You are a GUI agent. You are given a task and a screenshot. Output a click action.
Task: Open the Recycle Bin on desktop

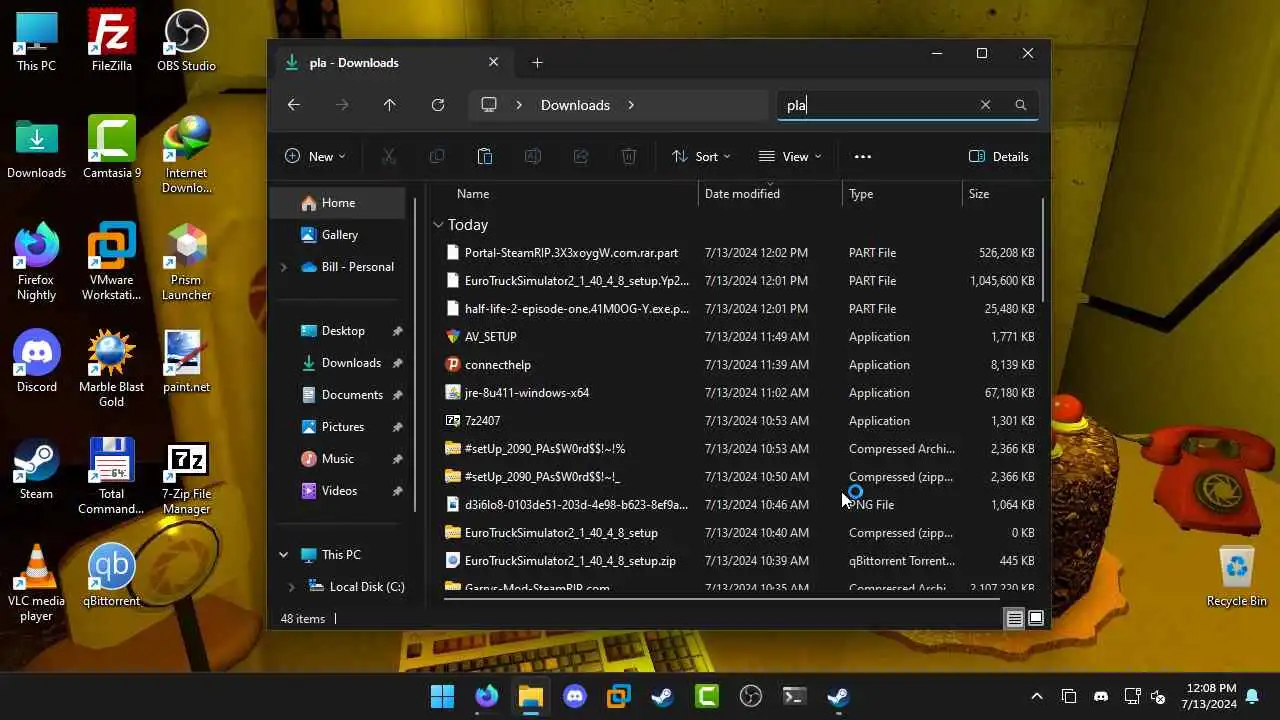[1236, 575]
